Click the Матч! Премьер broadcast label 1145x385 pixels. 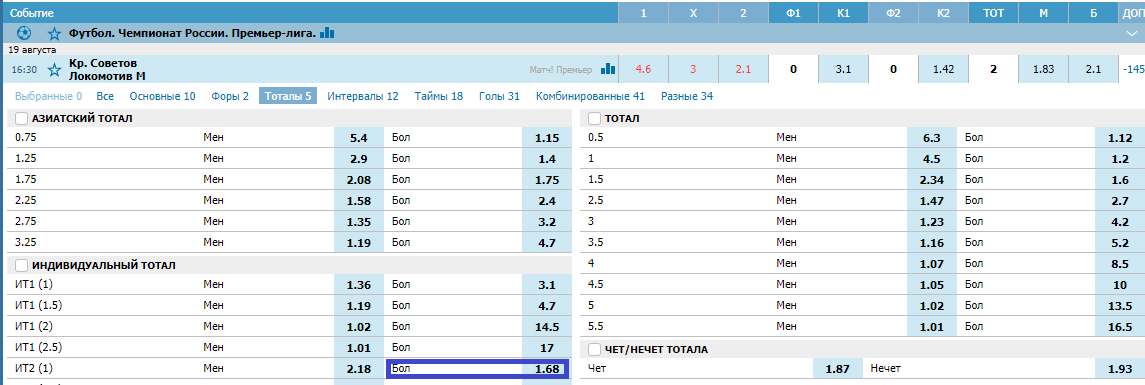click(562, 69)
